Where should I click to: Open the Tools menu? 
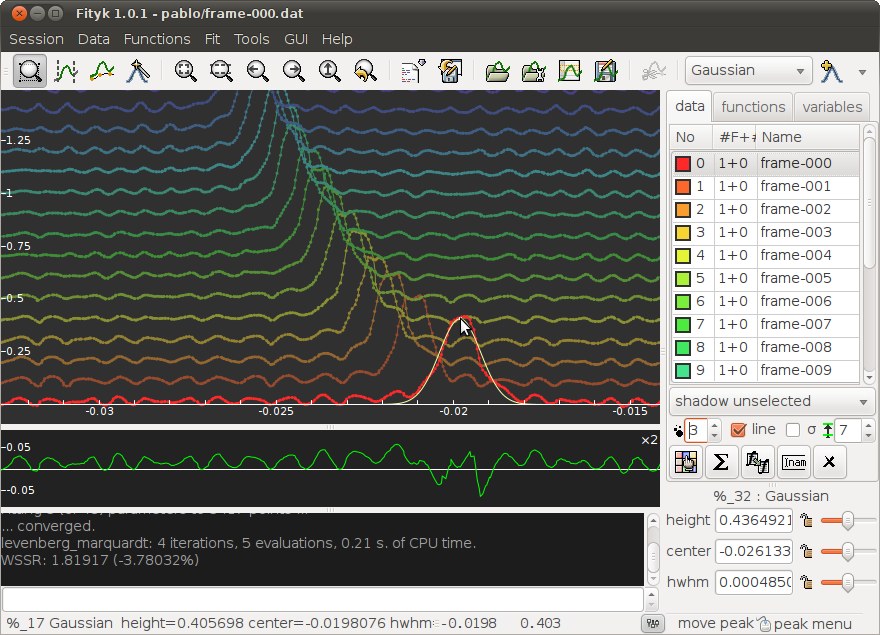[251, 39]
